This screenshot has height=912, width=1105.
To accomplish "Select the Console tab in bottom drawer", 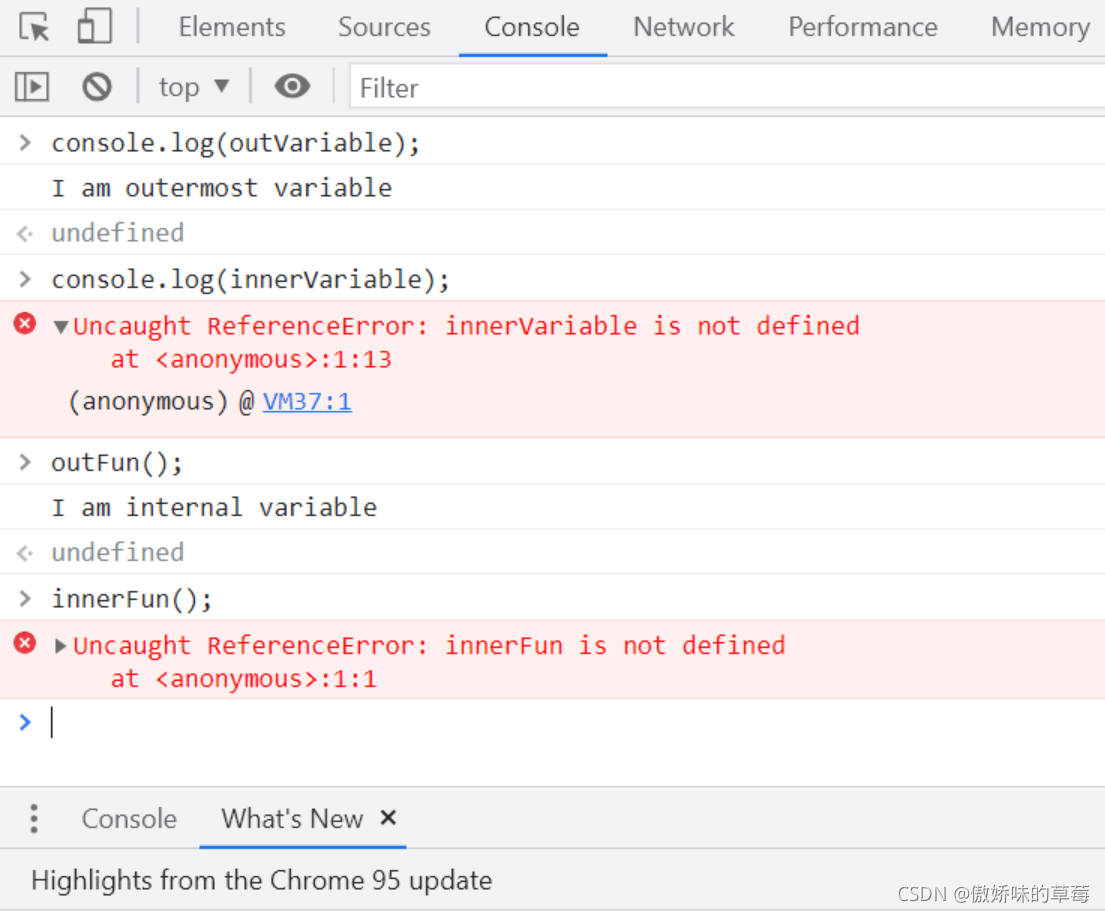I will [x=129, y=819].
